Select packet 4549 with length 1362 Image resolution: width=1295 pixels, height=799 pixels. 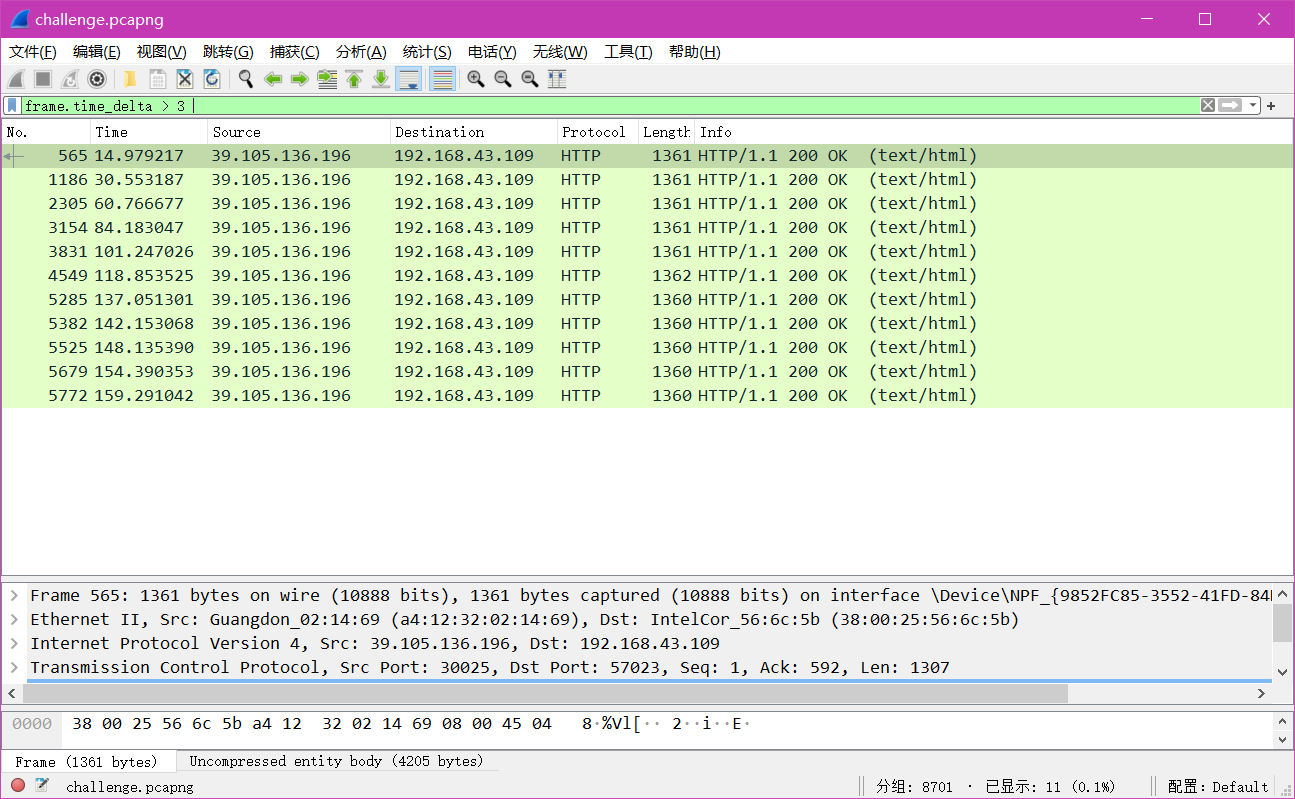(647, 276)
